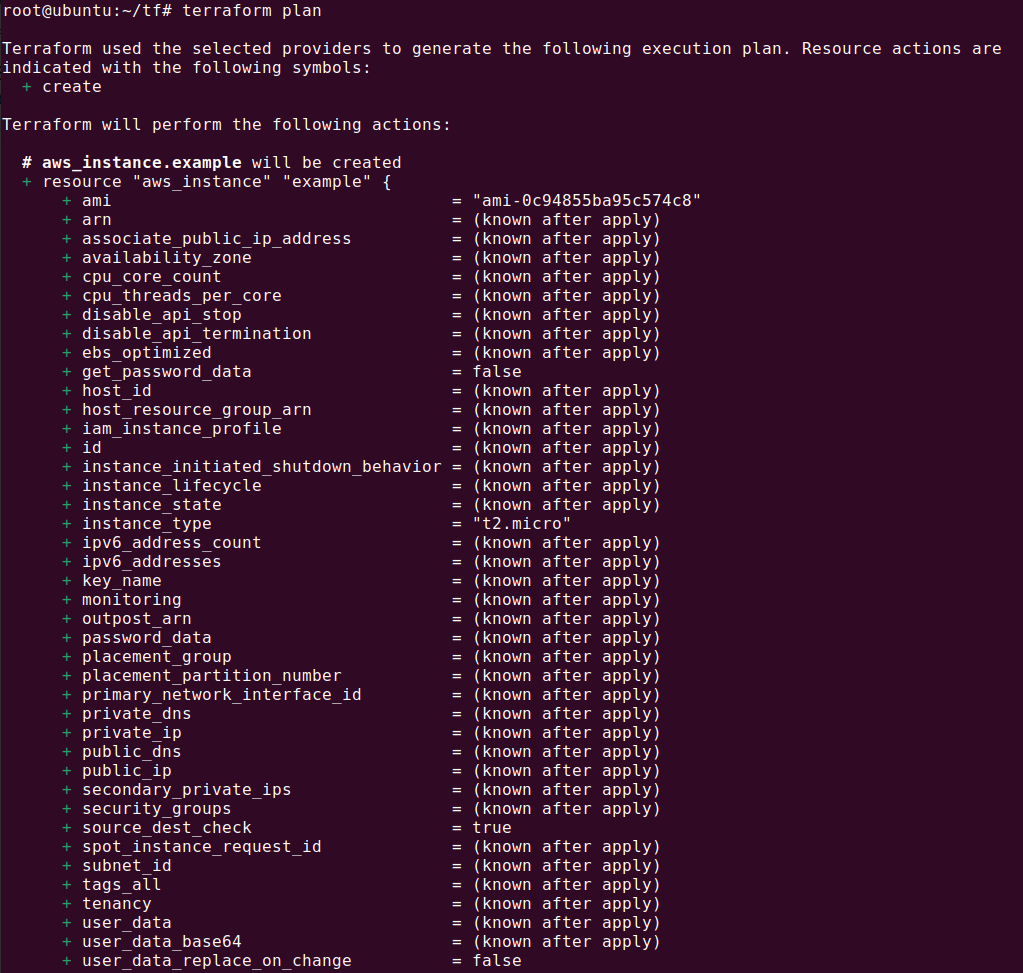Click the "security_groups" attribute name
The image size is (1023, 973).
156,809
